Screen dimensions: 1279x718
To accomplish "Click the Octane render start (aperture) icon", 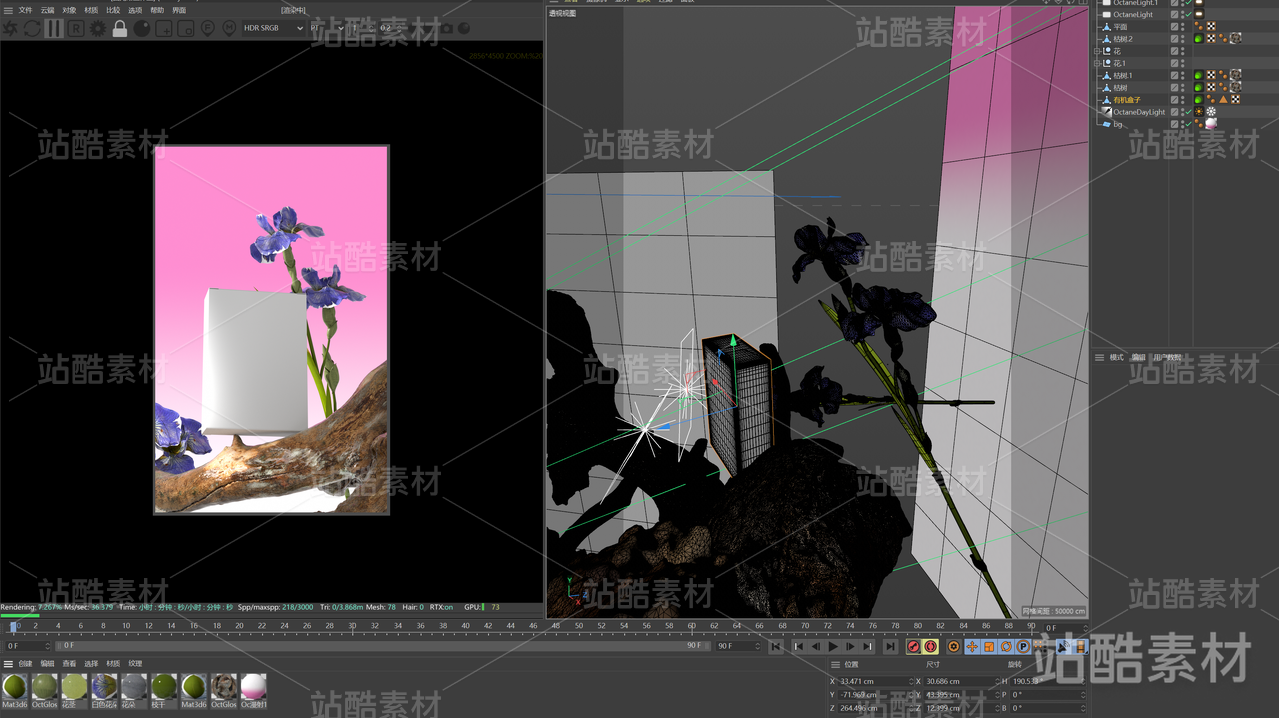I will click(10, 29).
